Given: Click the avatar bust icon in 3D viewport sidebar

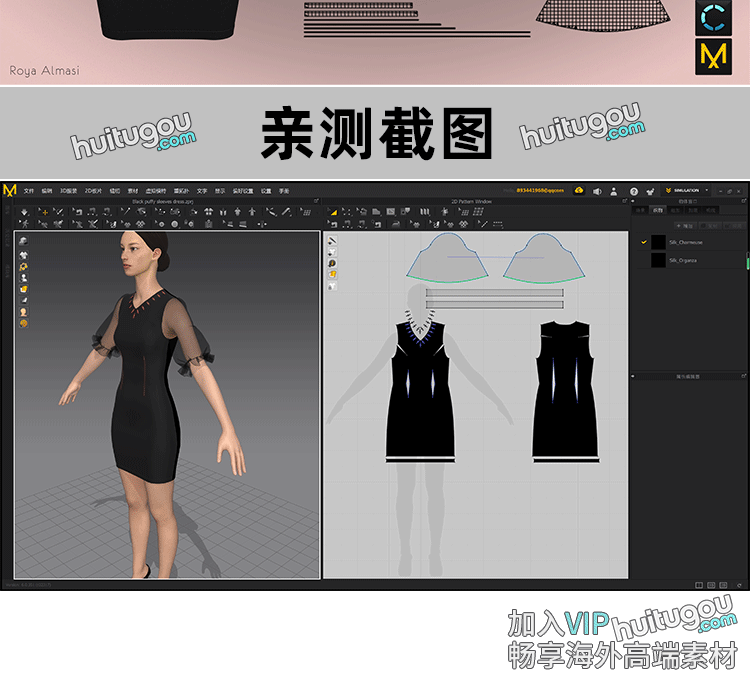Looking at the screenshot, I should 23,277.
